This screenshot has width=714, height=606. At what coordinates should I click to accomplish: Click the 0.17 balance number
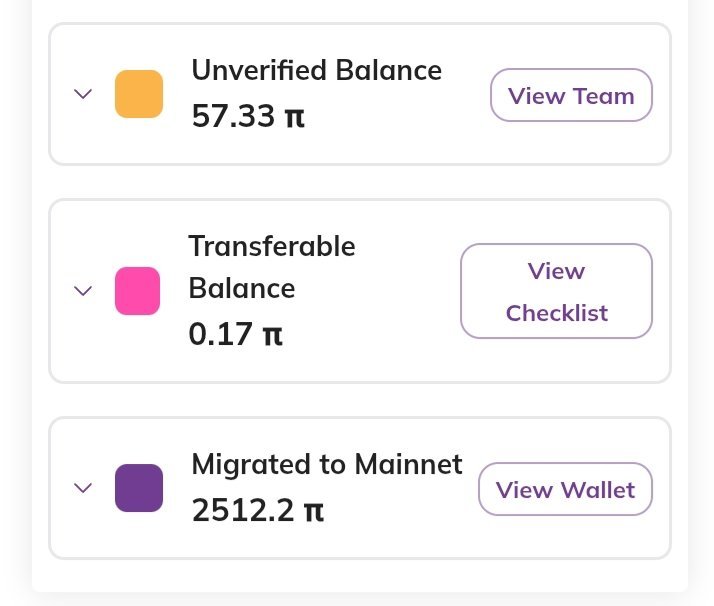pos(219,333)
